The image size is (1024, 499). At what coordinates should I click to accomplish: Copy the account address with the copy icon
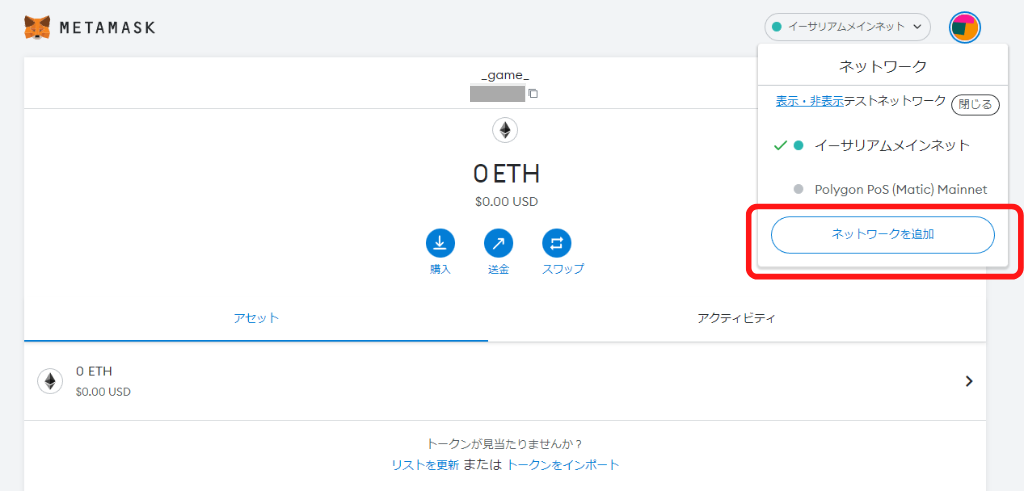coord(533,93)
